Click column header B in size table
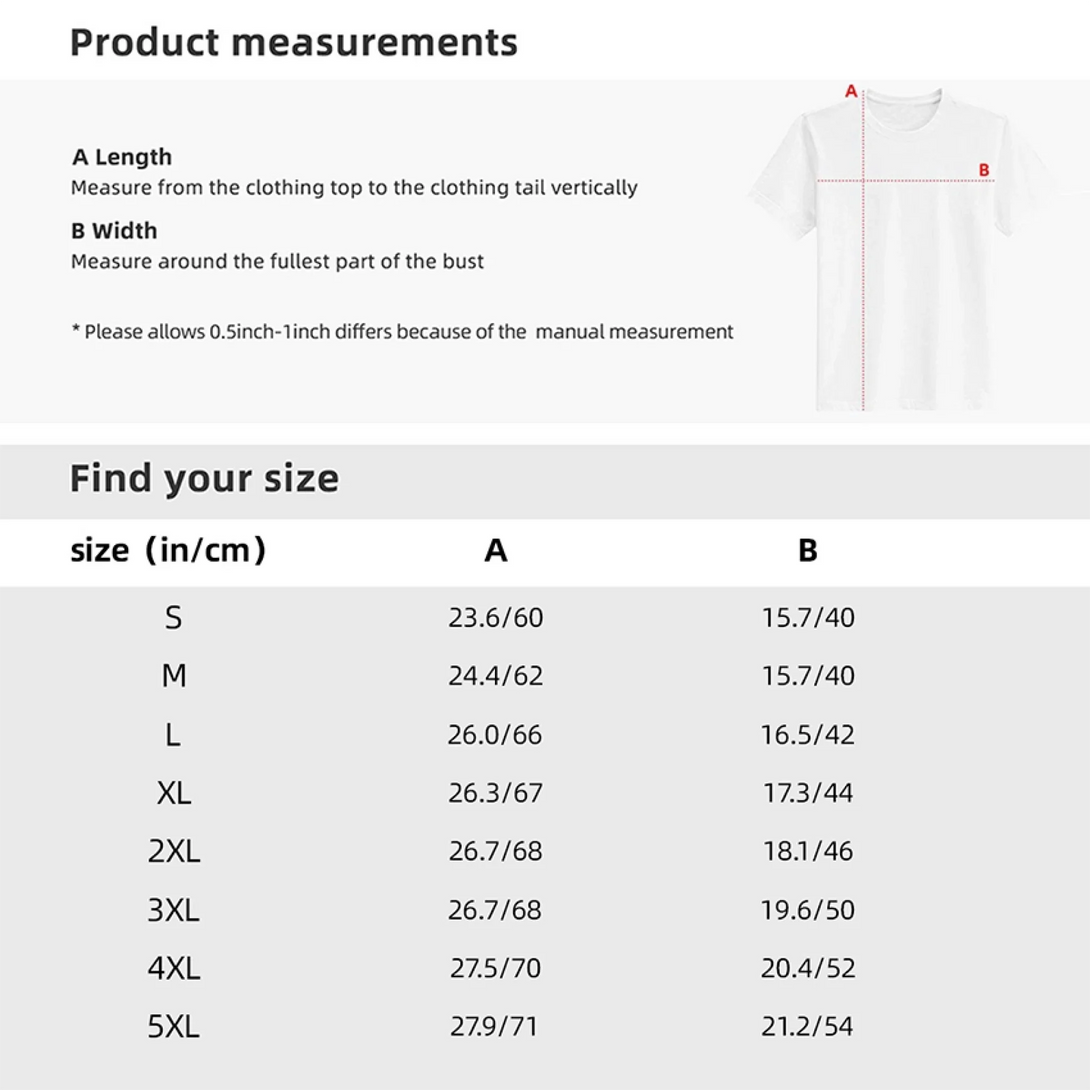This screenshot has width=1090, height=1090. [x=808, y=551]
